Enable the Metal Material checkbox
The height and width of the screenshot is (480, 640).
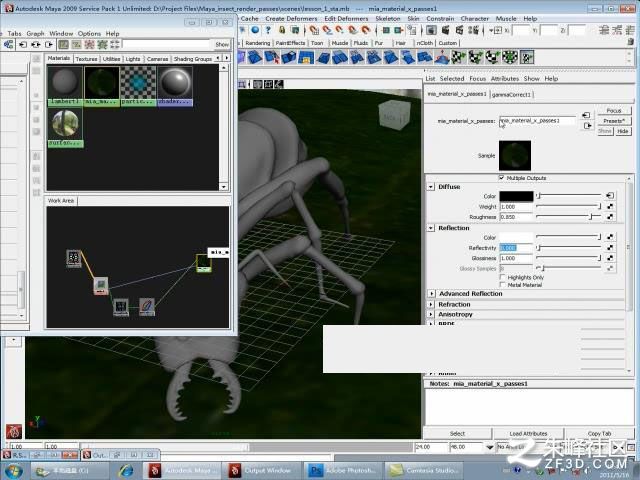coord(502,284)
